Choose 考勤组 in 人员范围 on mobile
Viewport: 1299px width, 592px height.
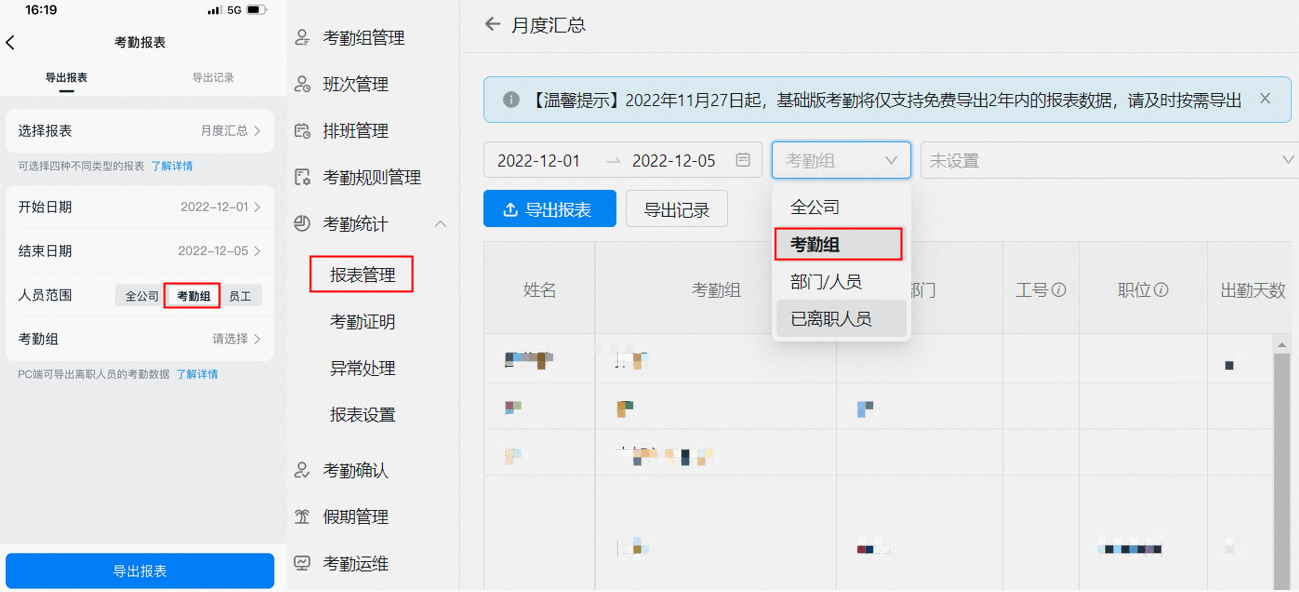(x=192, y=296)
